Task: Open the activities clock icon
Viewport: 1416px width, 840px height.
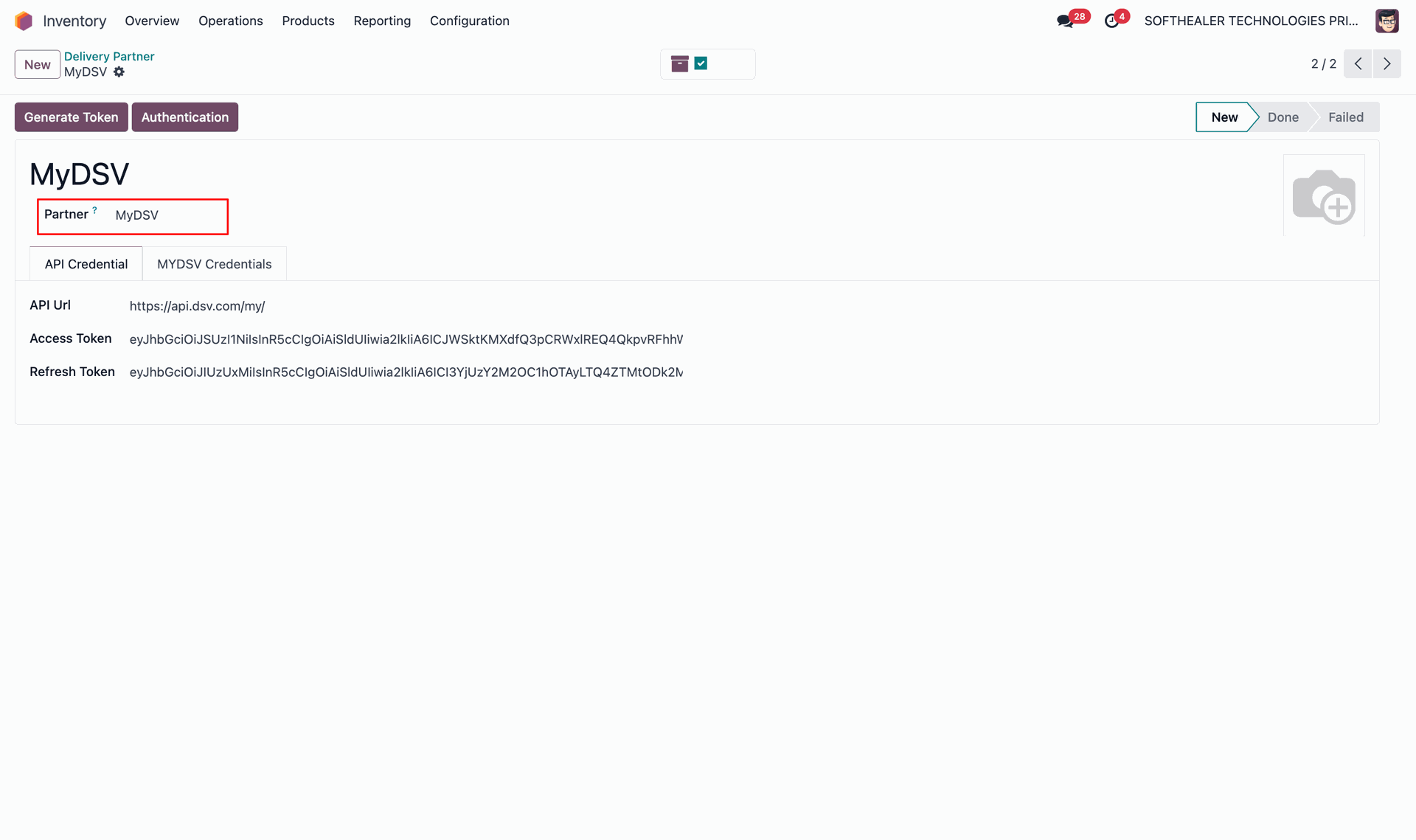Action: pyautogui.click(x=1111, y=21)
